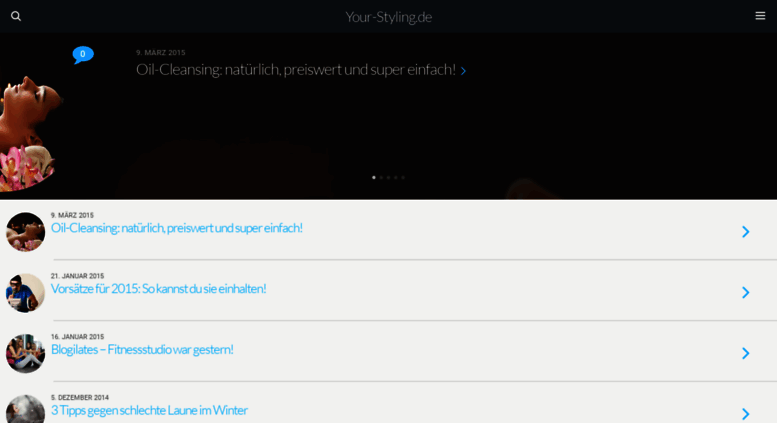Image resolution: width=777 pixels, height=423 pixels.
Task: Click the Blogilates round article thumbnail
Action: click(x=25, y=353)
